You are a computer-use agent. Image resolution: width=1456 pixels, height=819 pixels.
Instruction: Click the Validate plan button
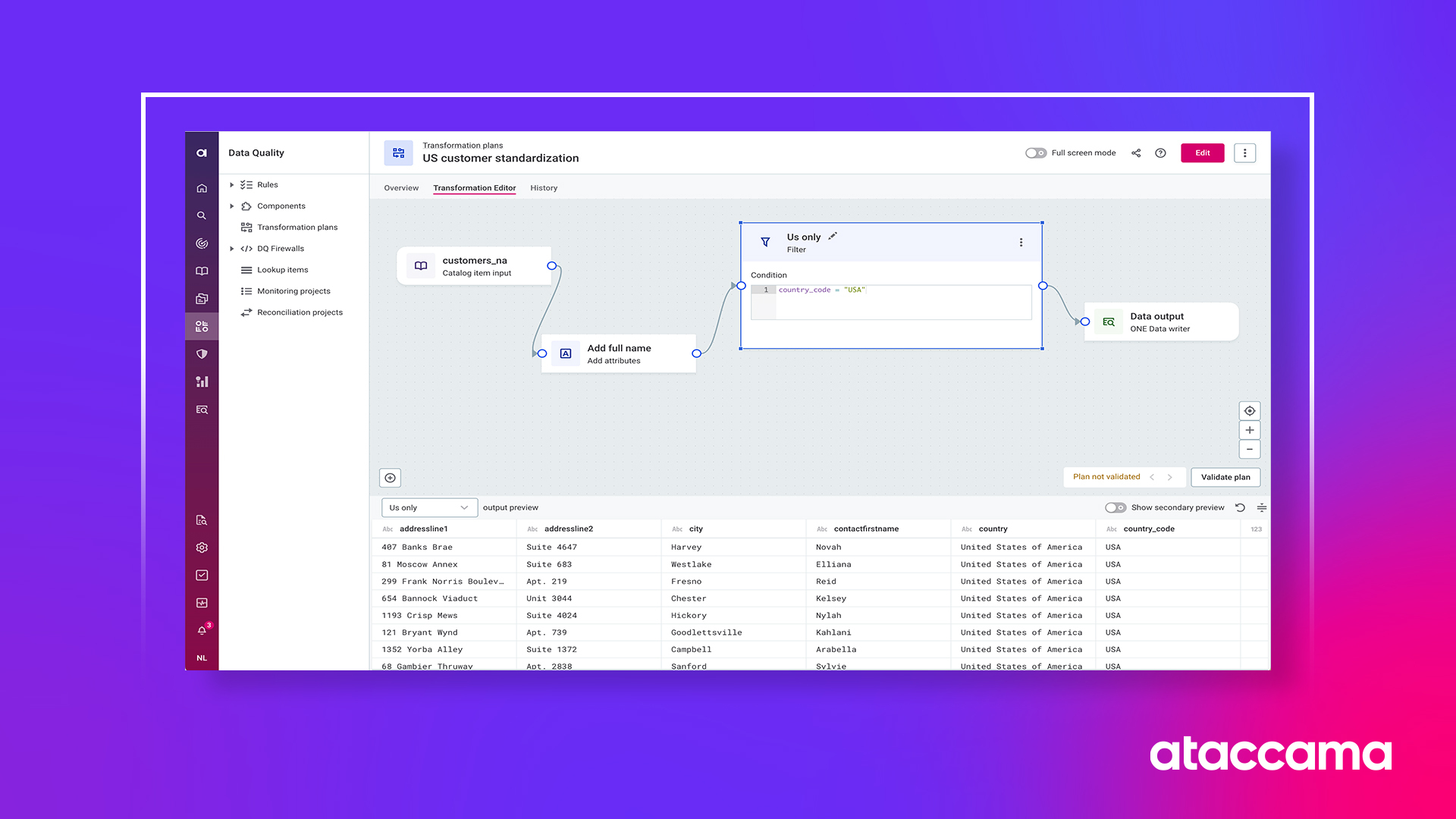[x=1225, y=477]
